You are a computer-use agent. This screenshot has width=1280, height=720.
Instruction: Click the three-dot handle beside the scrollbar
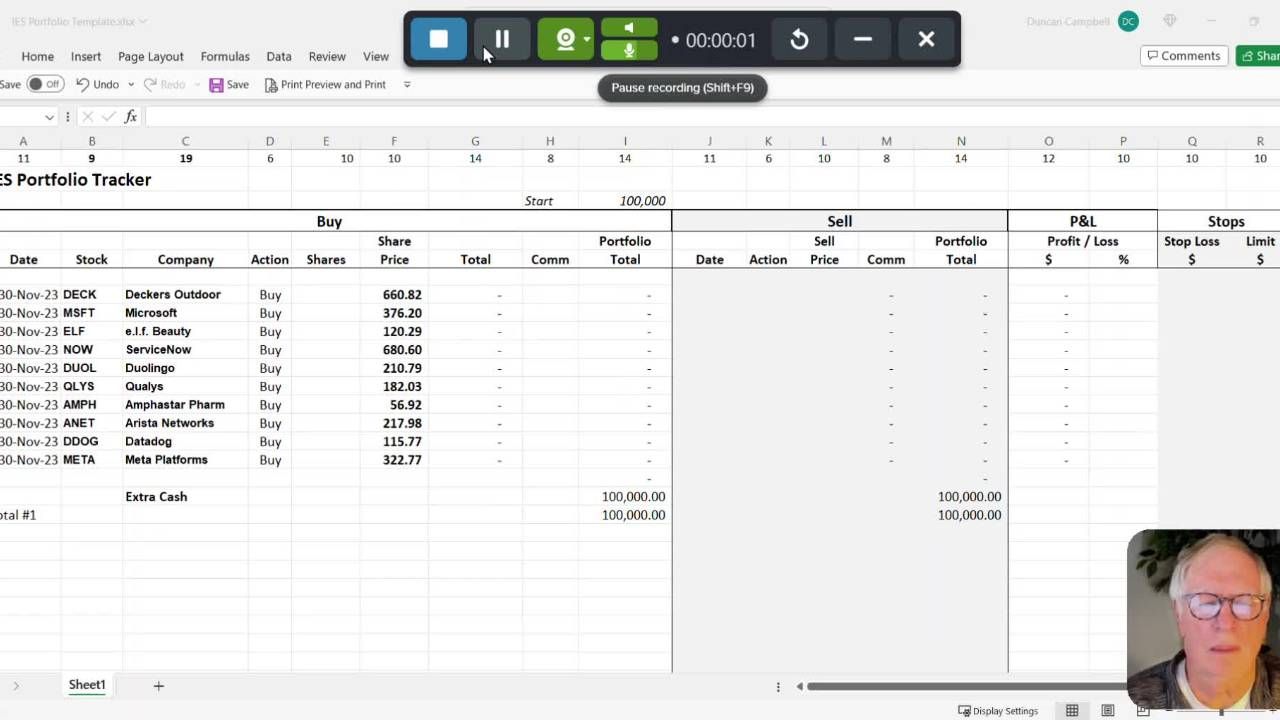[x=778, y=686]
